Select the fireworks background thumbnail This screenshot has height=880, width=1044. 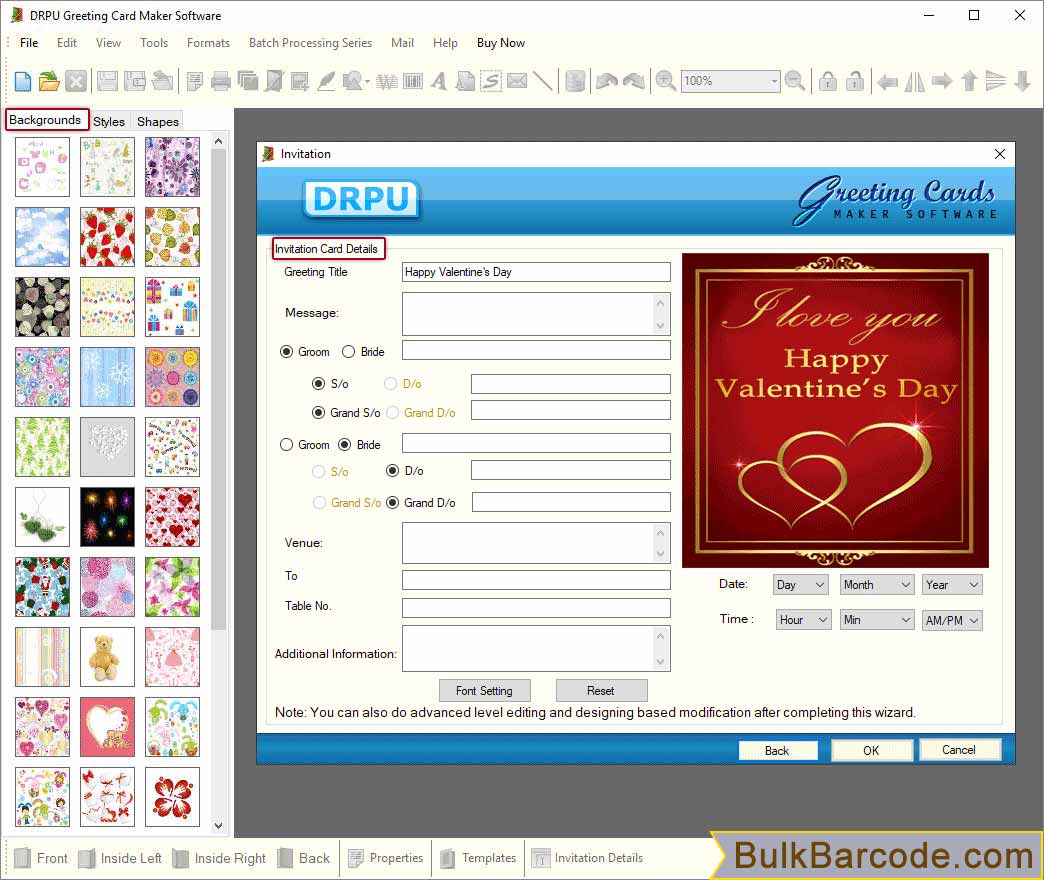pos(107,517)
